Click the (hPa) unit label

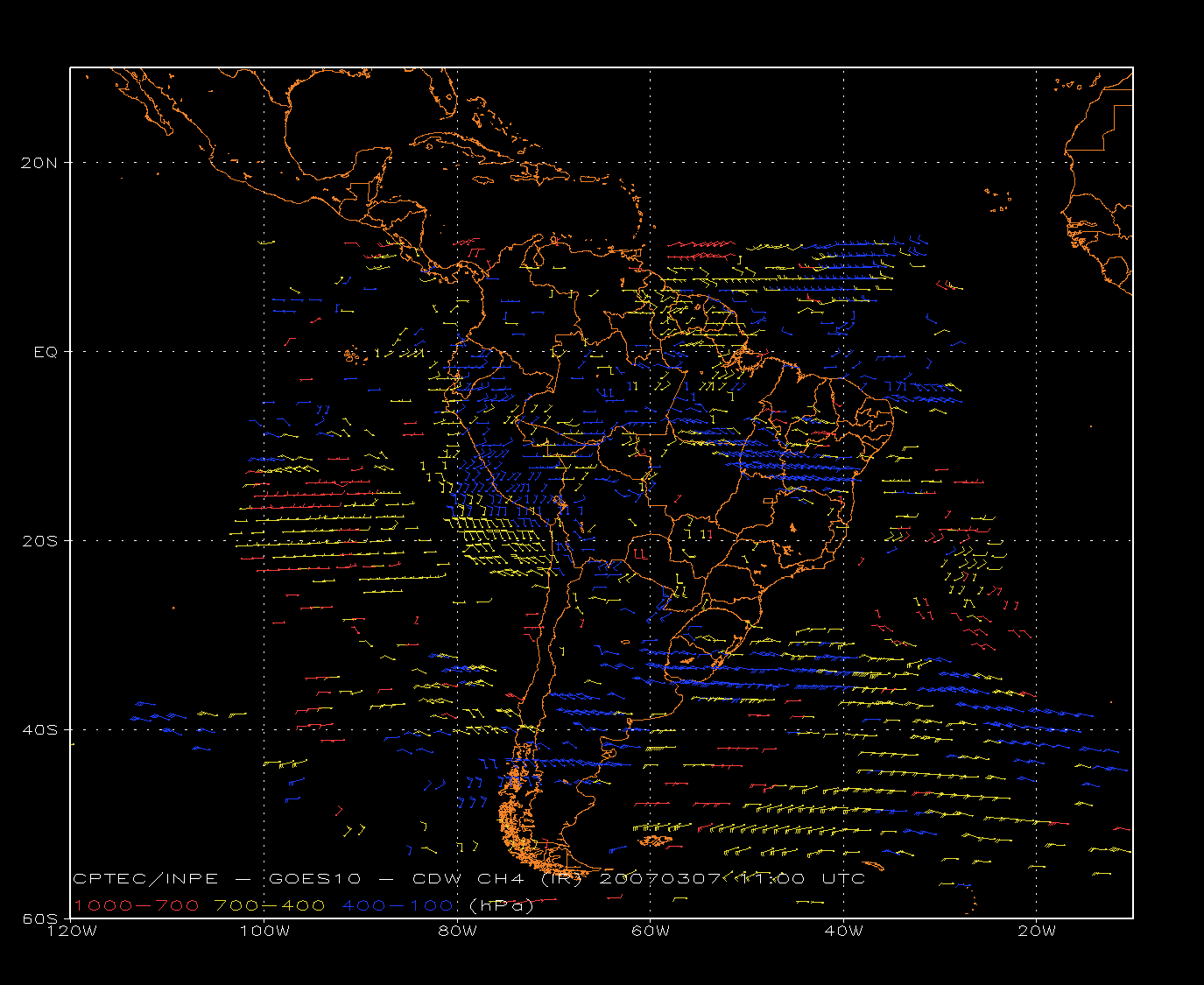coord(502,905)
